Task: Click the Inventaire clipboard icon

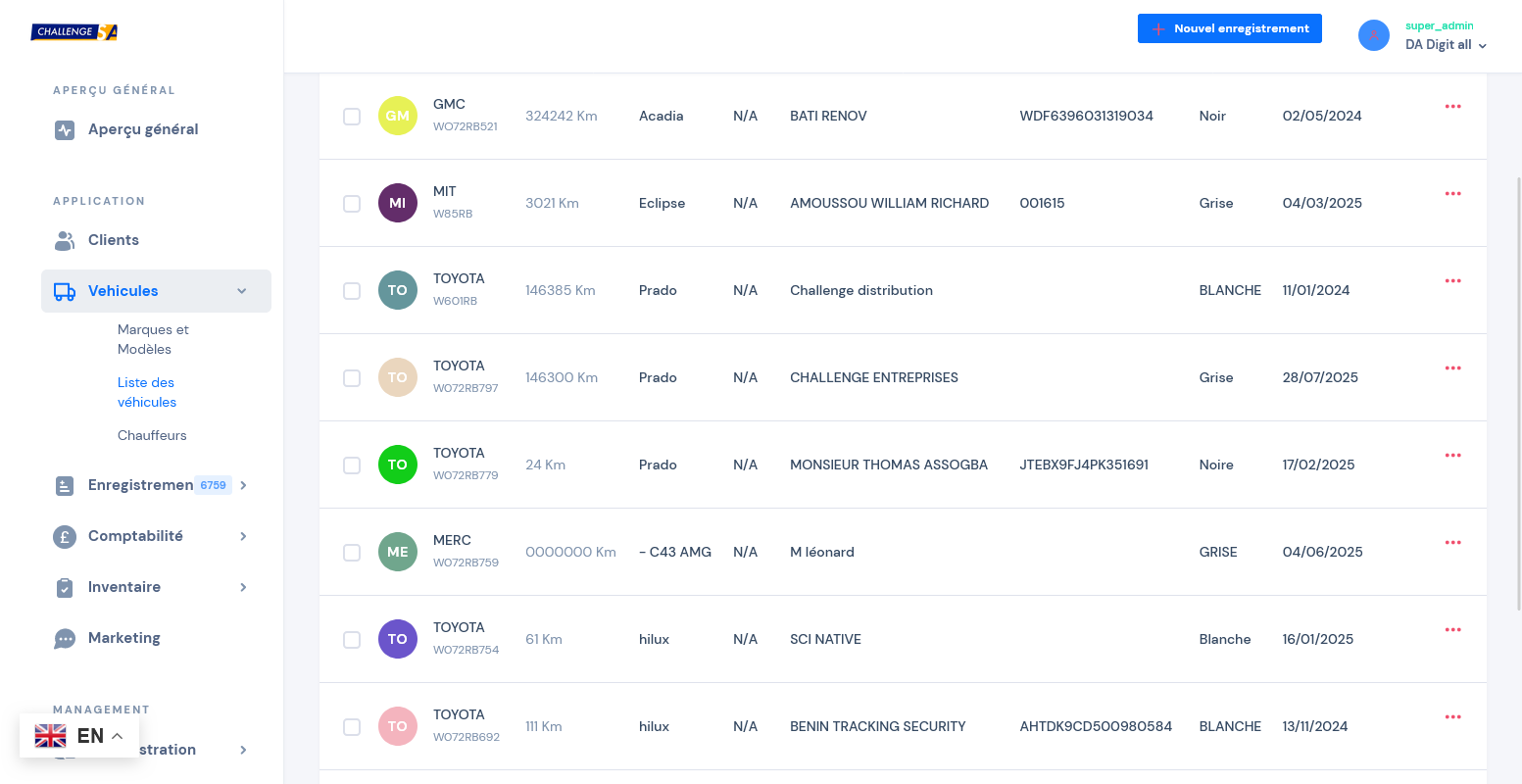Action: 65,587
